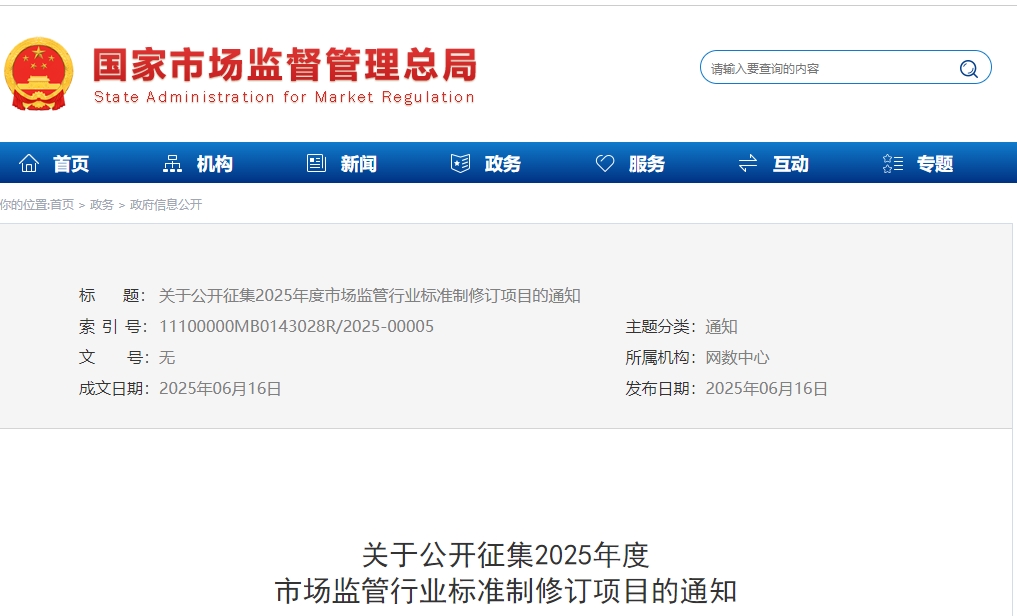Open the 专题 navigation item
Screen dimensions: 1017x616
coord(935,163)
